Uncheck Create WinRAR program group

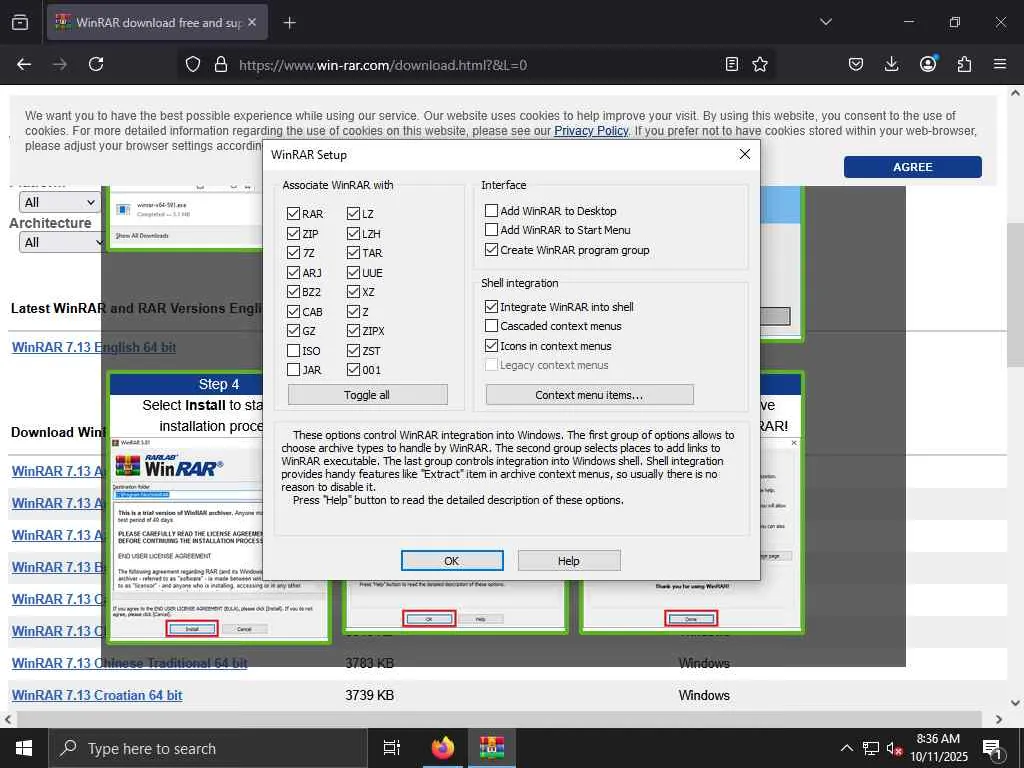pyautogui.click(x=491, y=249)
